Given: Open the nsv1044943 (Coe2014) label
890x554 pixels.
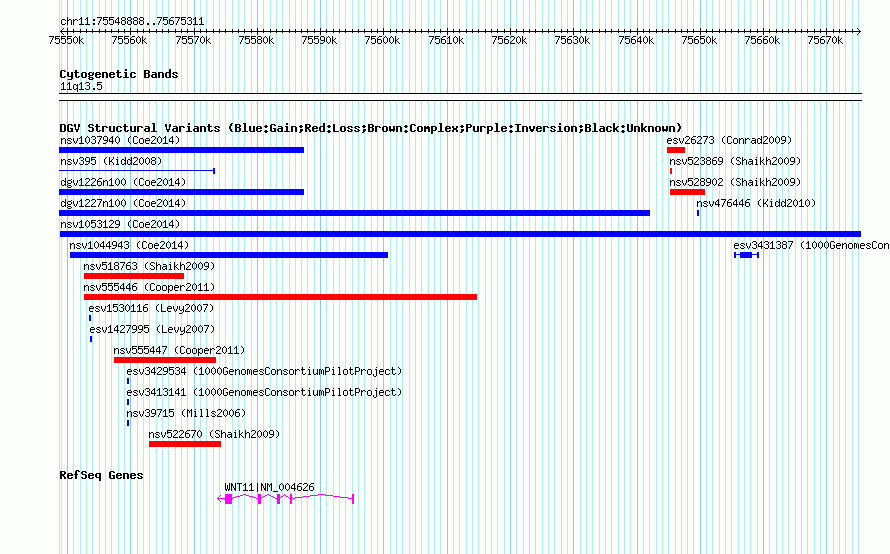Looking at the screenshot, I should [129, 245].
